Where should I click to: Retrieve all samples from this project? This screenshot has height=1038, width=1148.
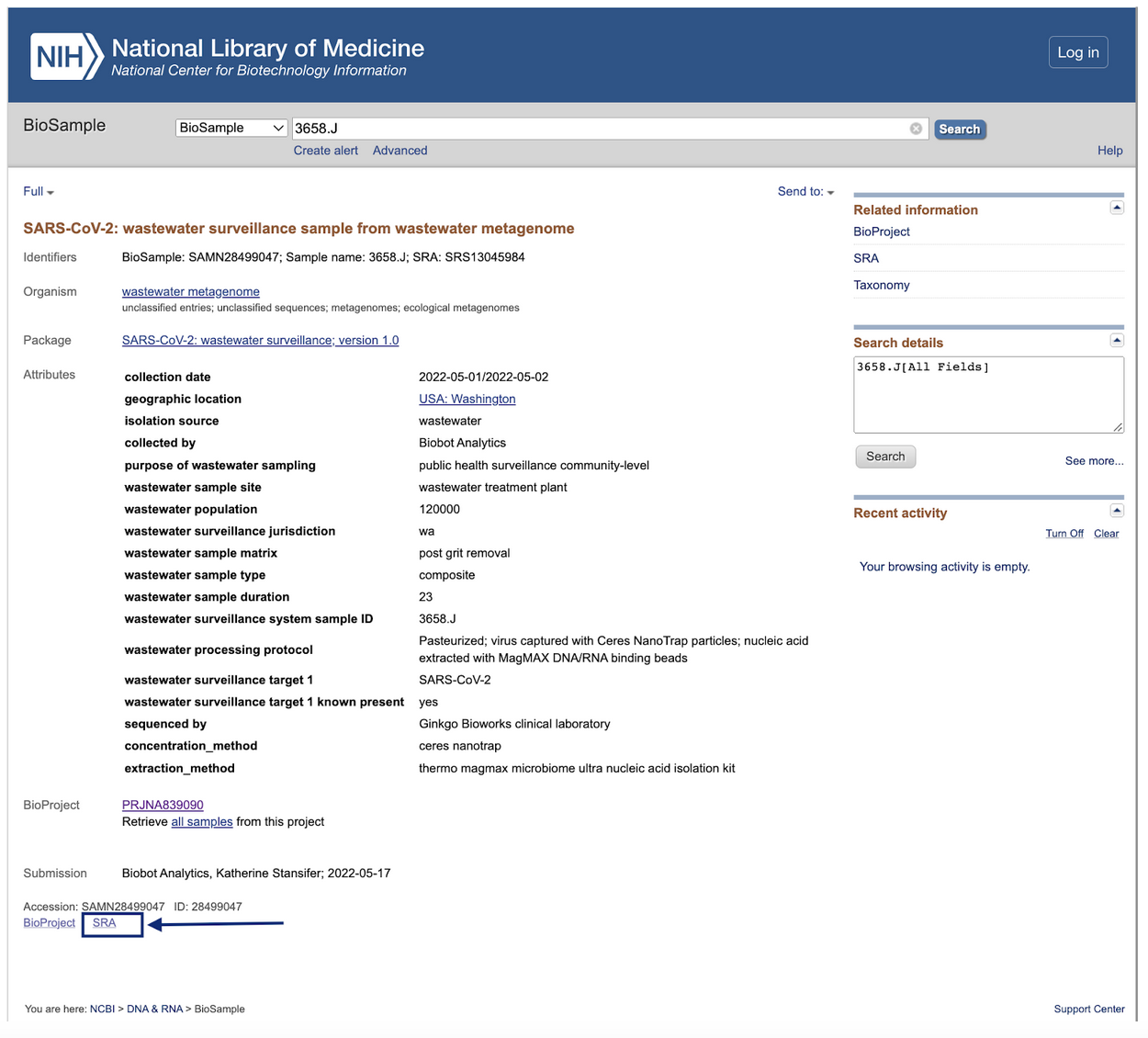pos(202,821)
